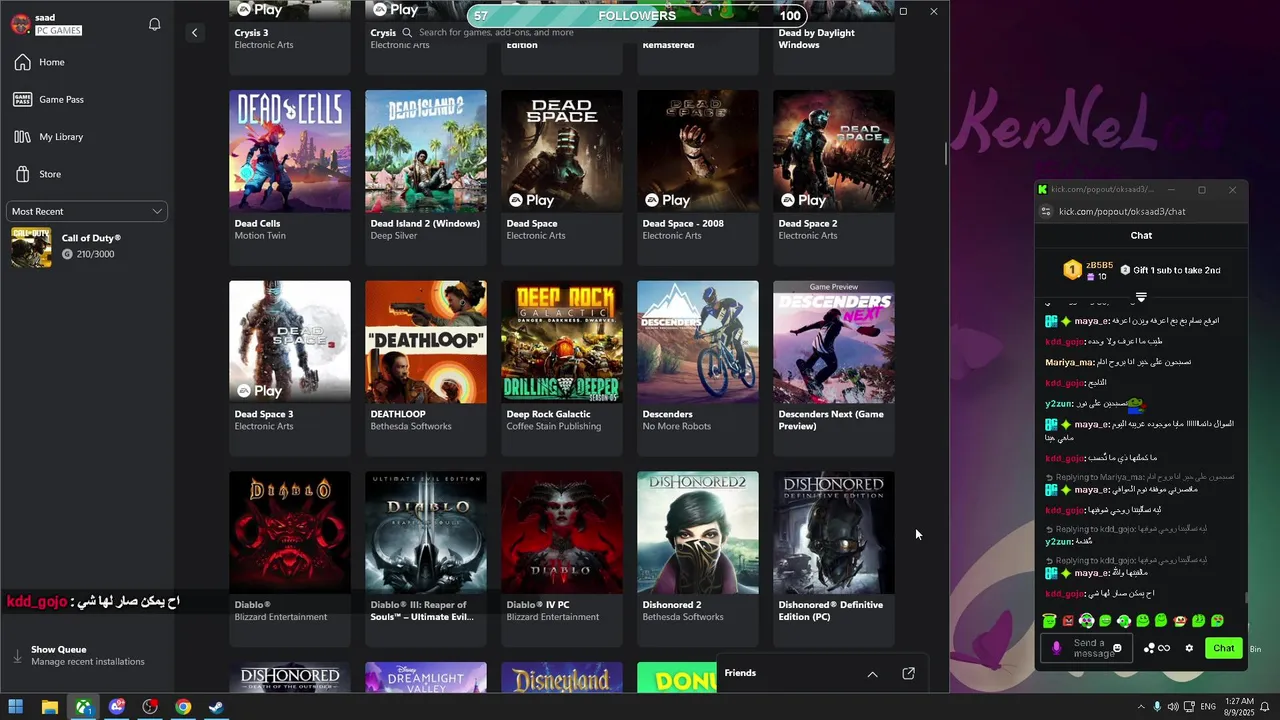Open the emoji picker in message box
The width and height of the screenshot is (1280, 720).
pyautogui.click(x=1117, y=648)
